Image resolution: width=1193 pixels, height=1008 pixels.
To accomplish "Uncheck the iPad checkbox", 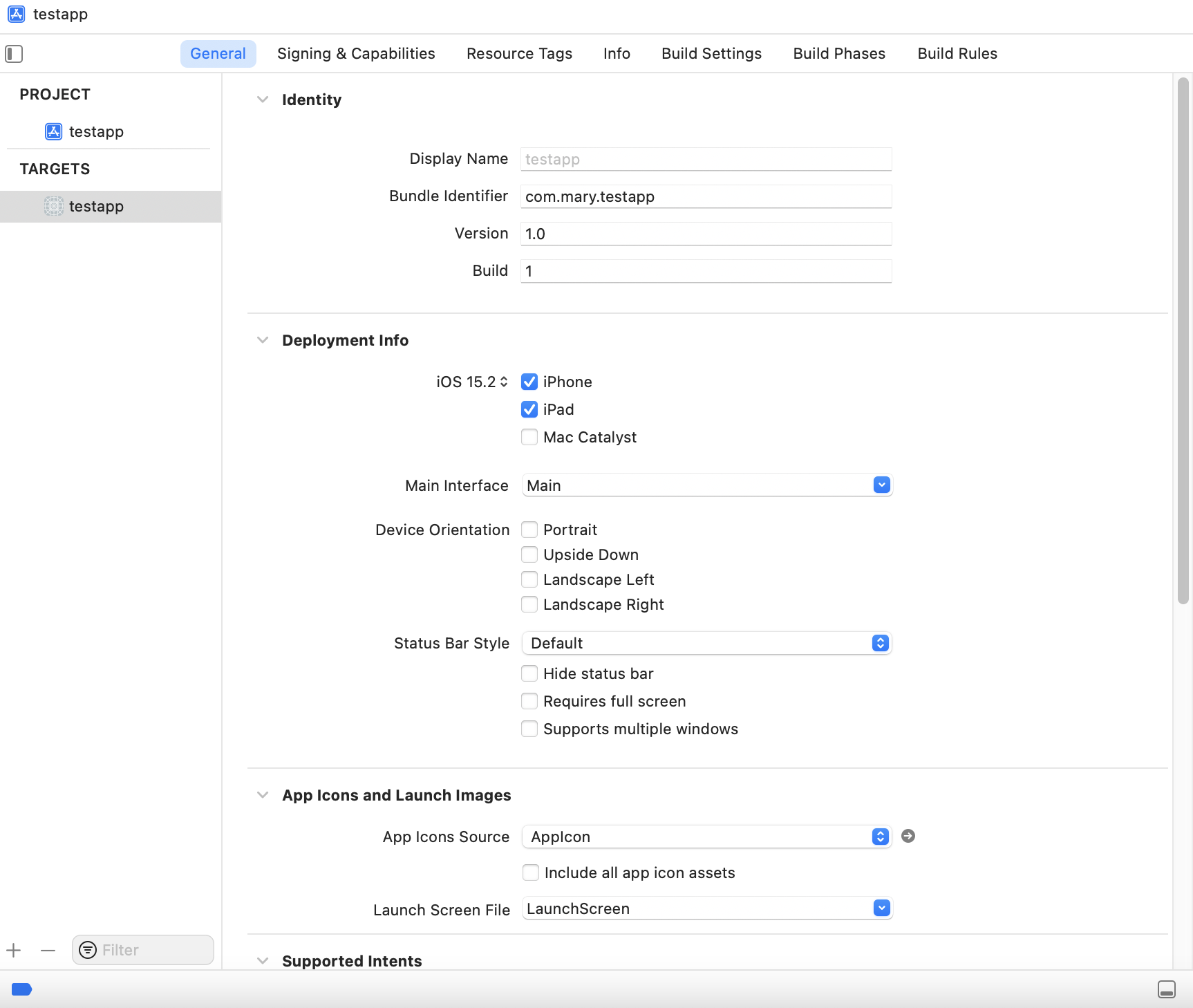I will (529, 409).
